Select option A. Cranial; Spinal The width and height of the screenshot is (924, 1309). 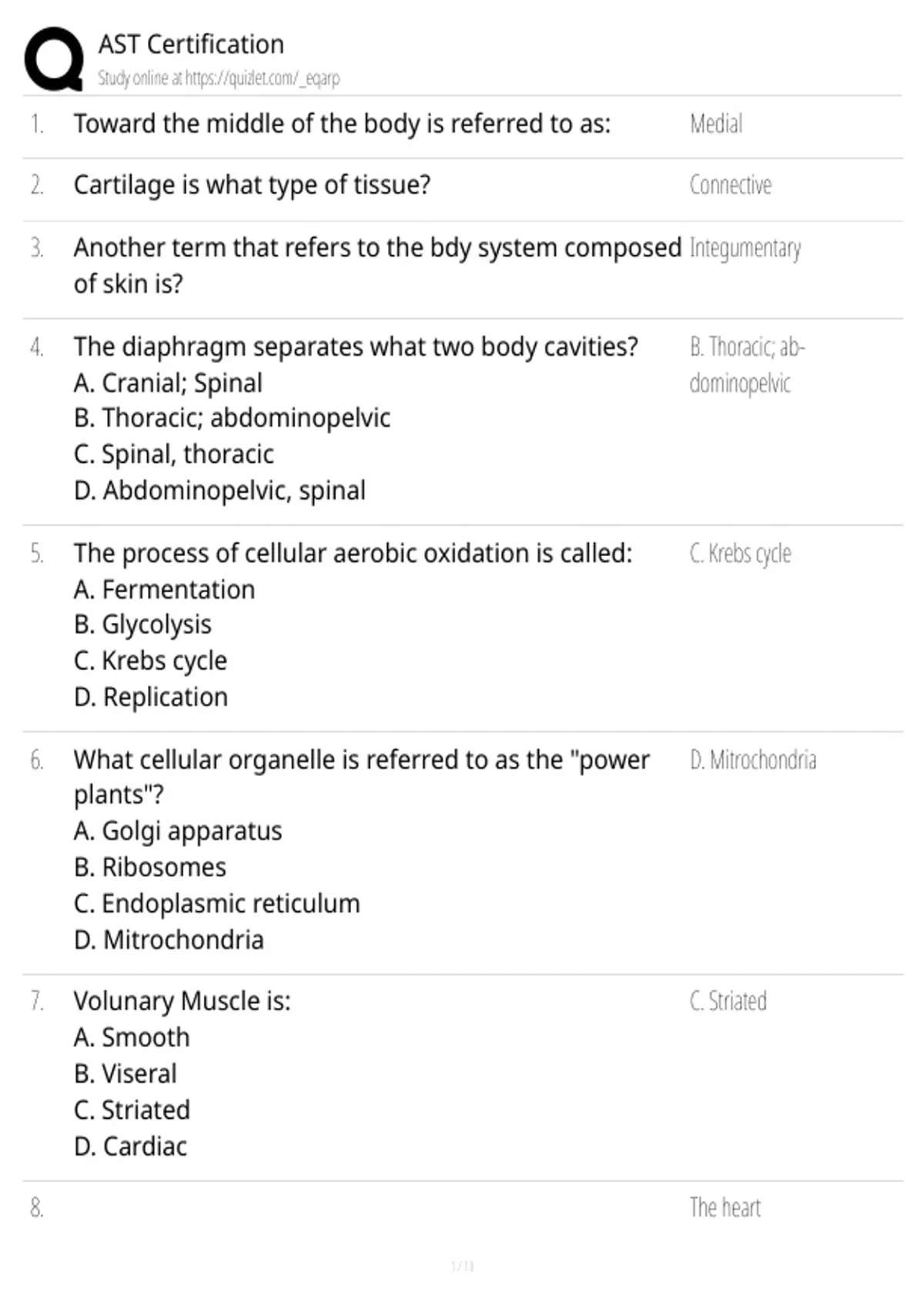(x=168, y=383)
